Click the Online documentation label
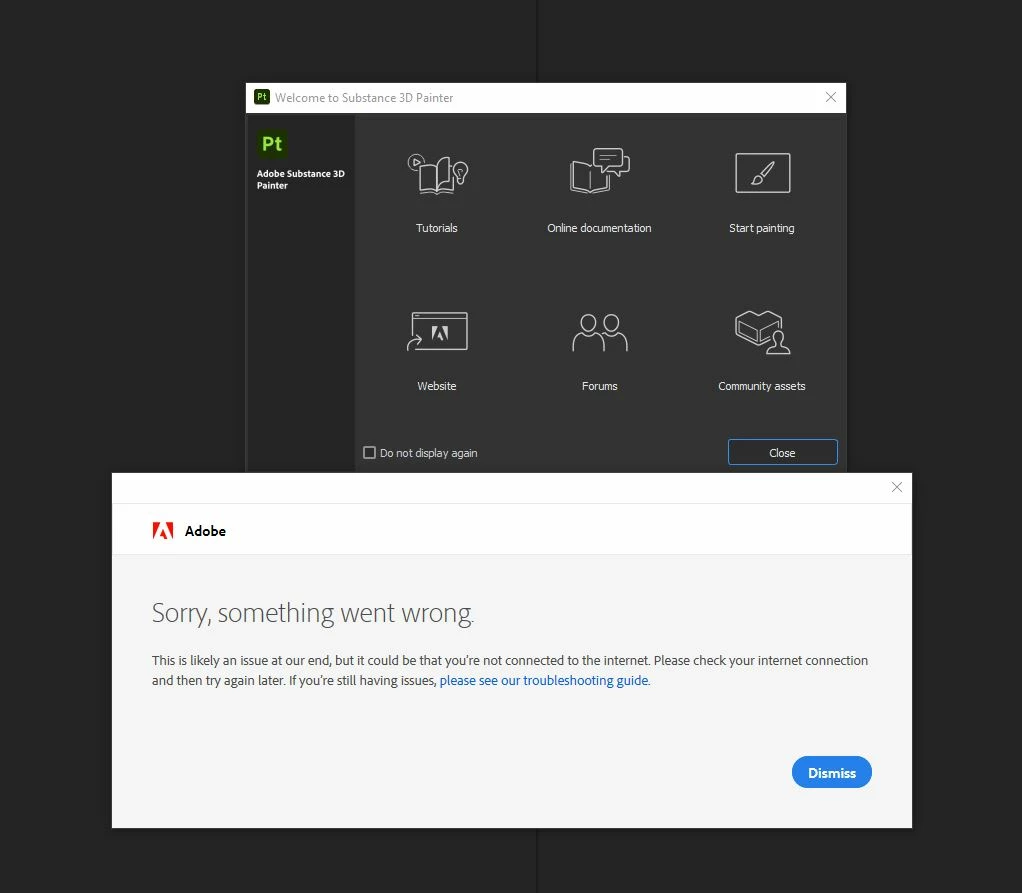This screenshot has height=893, width=1022. click(x=599, y=228)
